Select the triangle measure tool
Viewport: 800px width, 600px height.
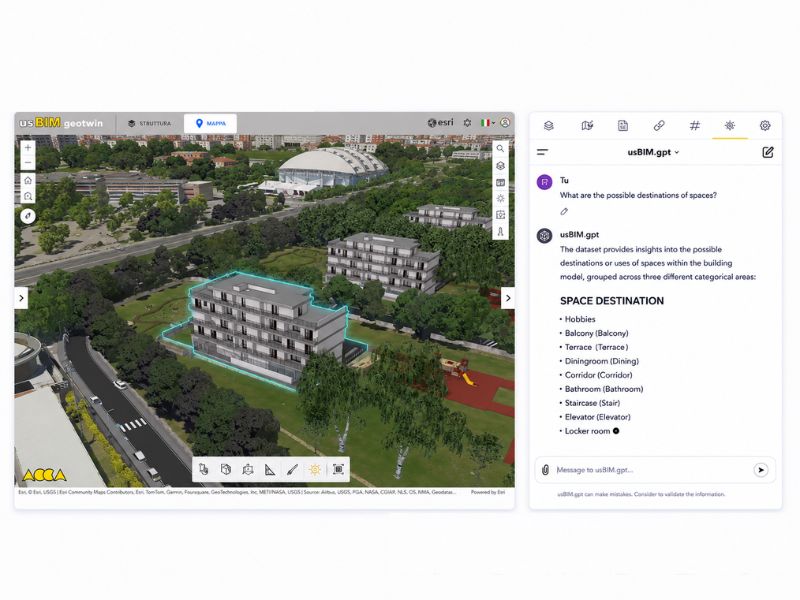click(x=270, y=469)
